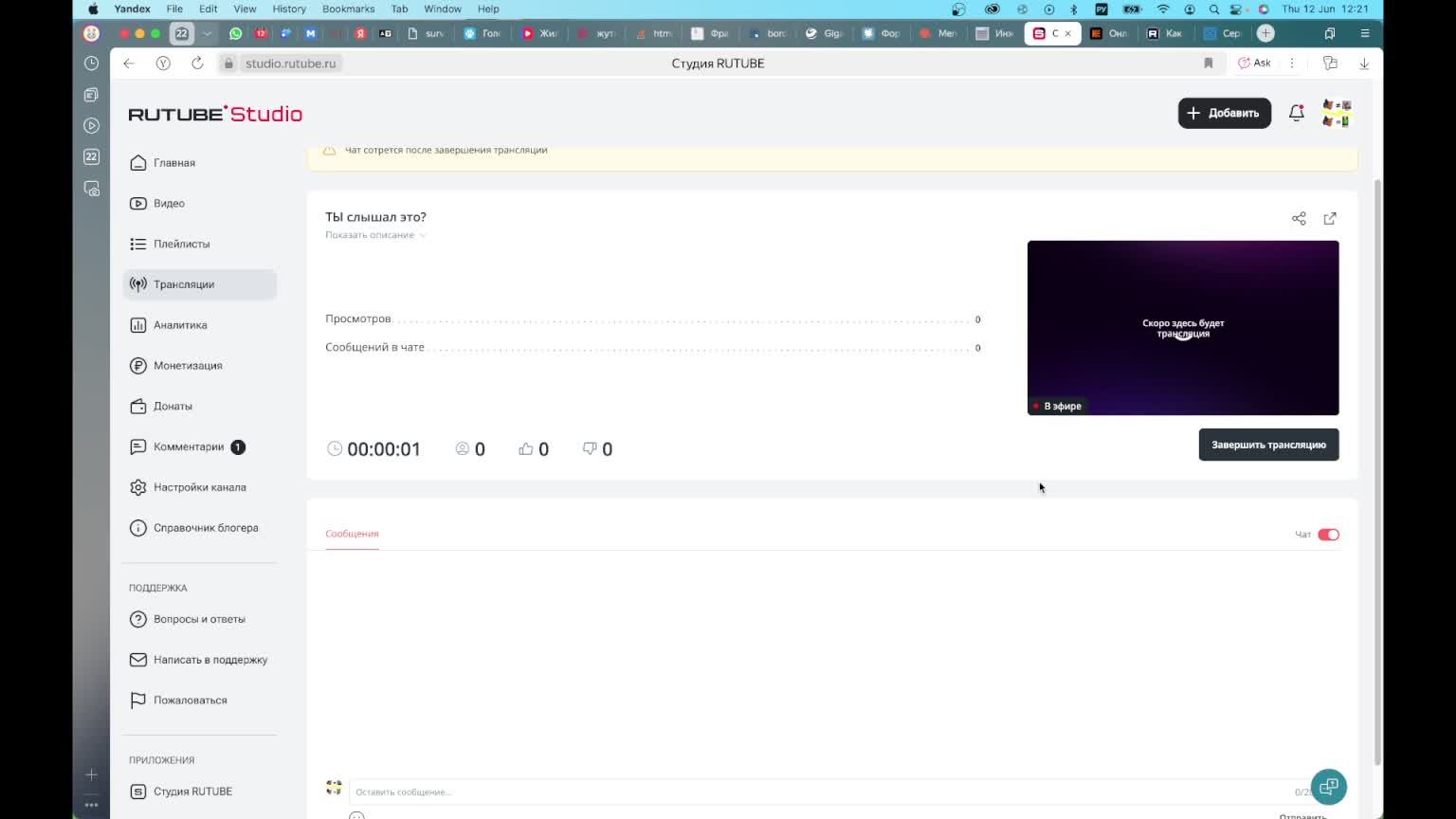Open the History menu
The height and width of the screenshot is (819, 1456).
289,9
